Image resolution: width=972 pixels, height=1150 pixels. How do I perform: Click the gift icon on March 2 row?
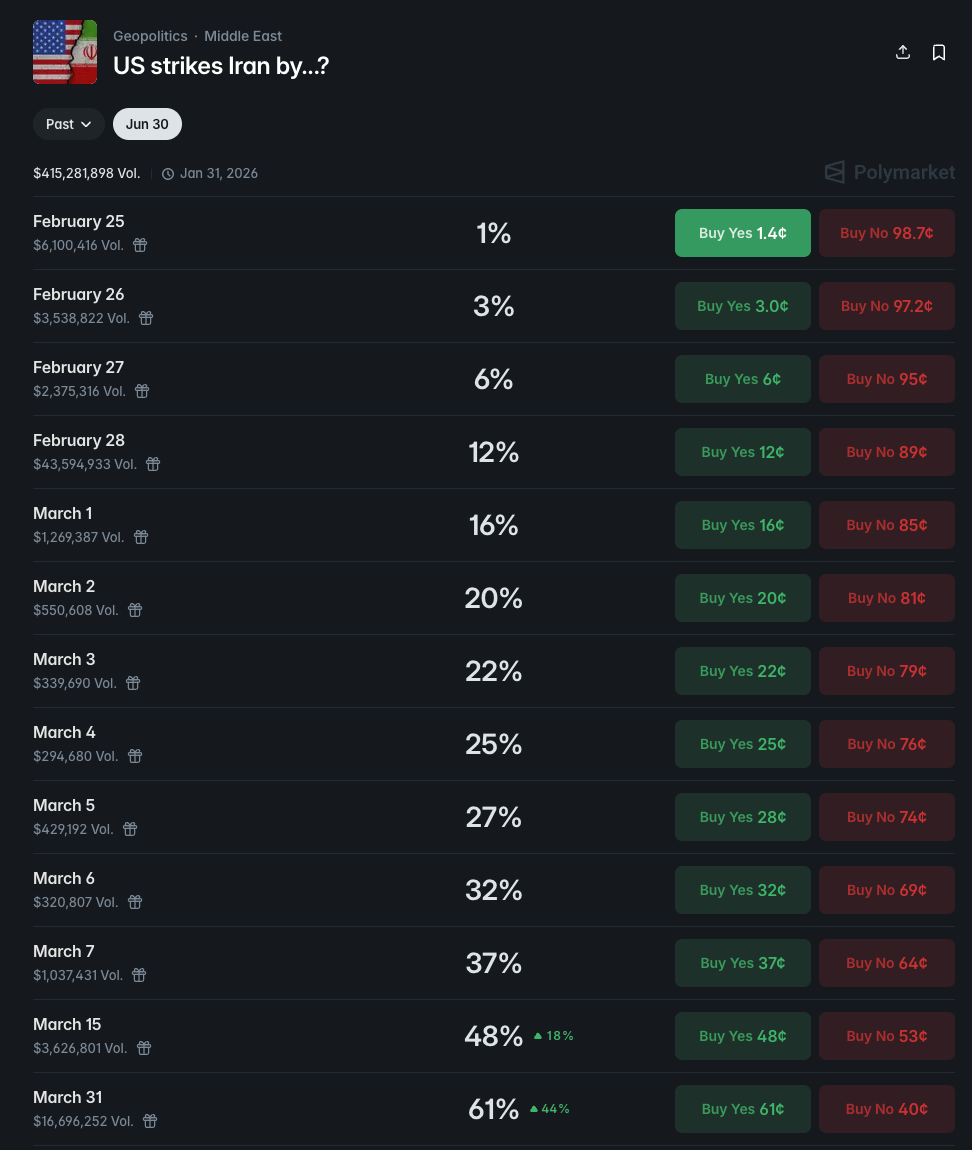pyautogui.click(x=135, y=610)
